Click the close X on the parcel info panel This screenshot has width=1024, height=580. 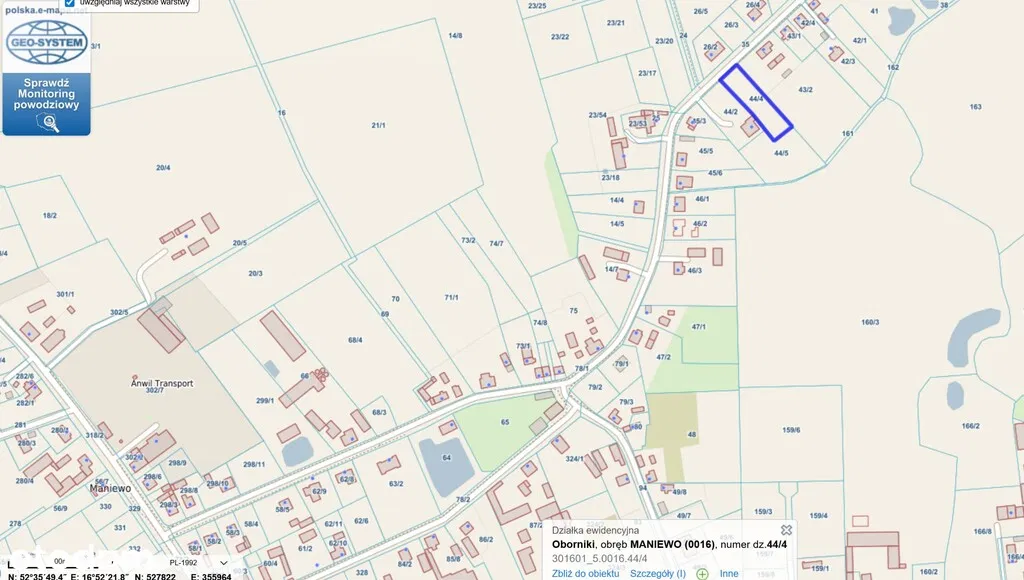[785, 529]
